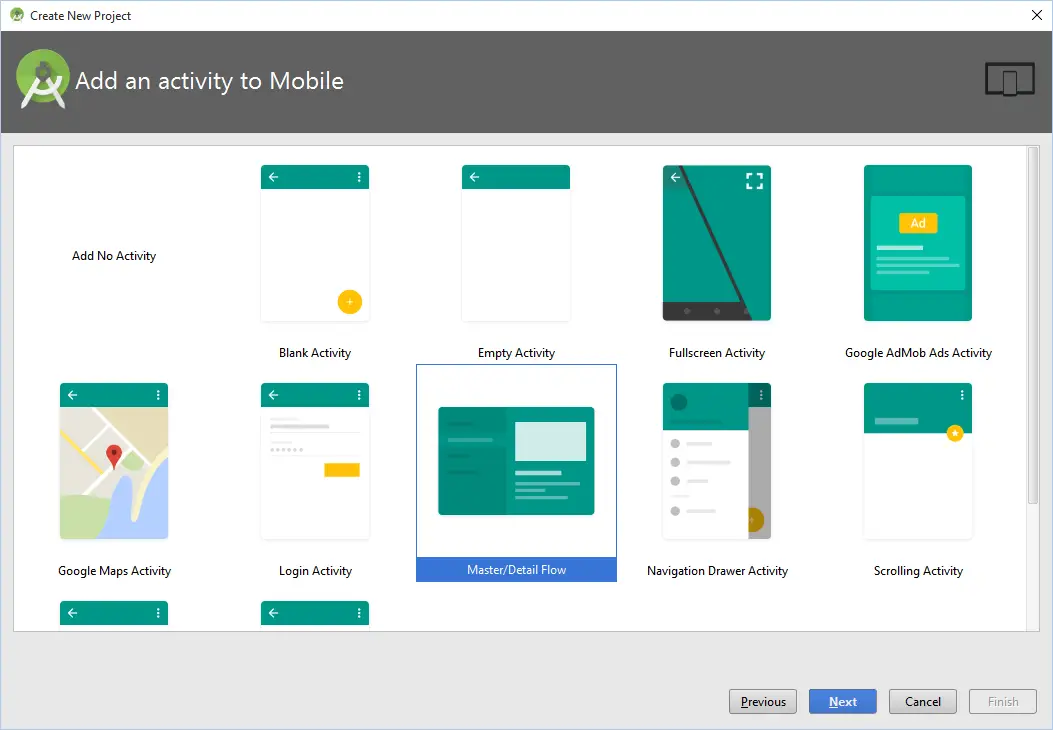The image size is (1053, 730).
Task: Cancel the new project wizard
Action: (923, 702)
